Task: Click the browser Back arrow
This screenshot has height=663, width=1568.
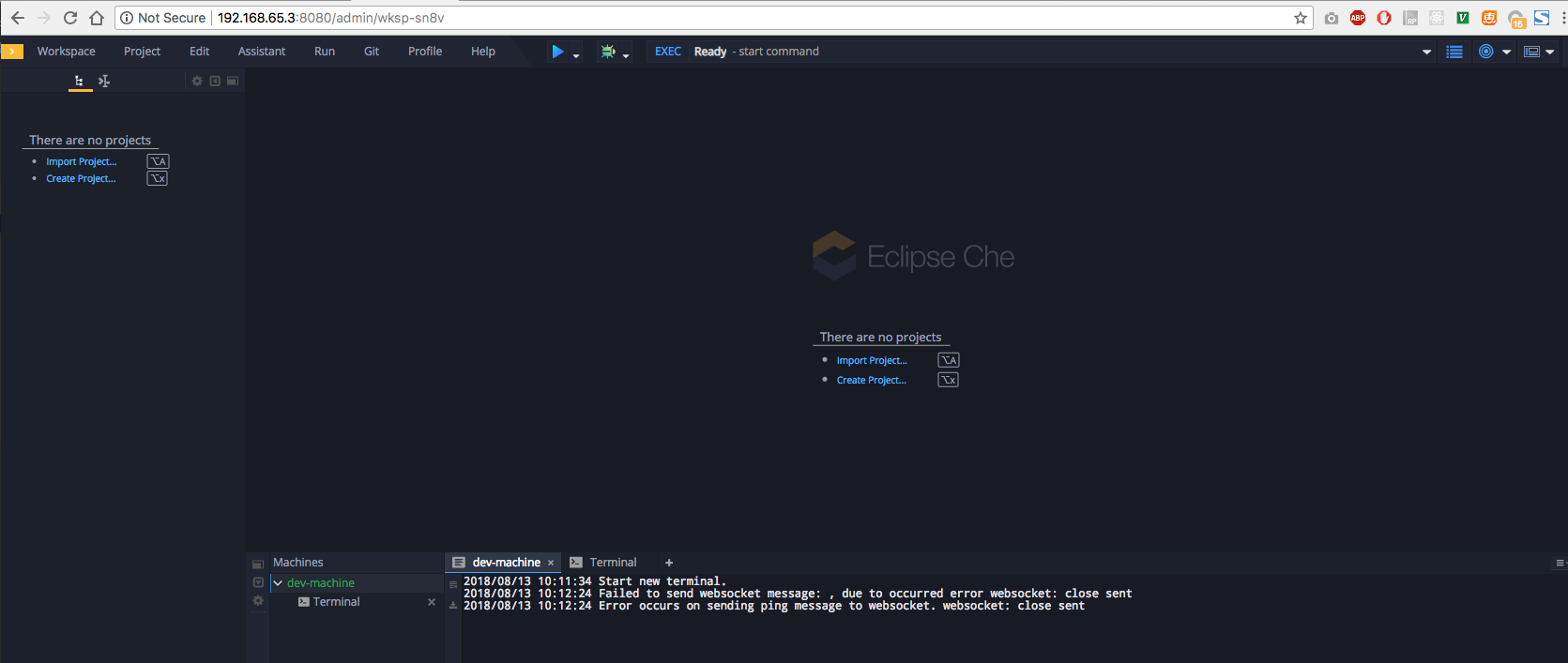Action: (x=17, y=18)
